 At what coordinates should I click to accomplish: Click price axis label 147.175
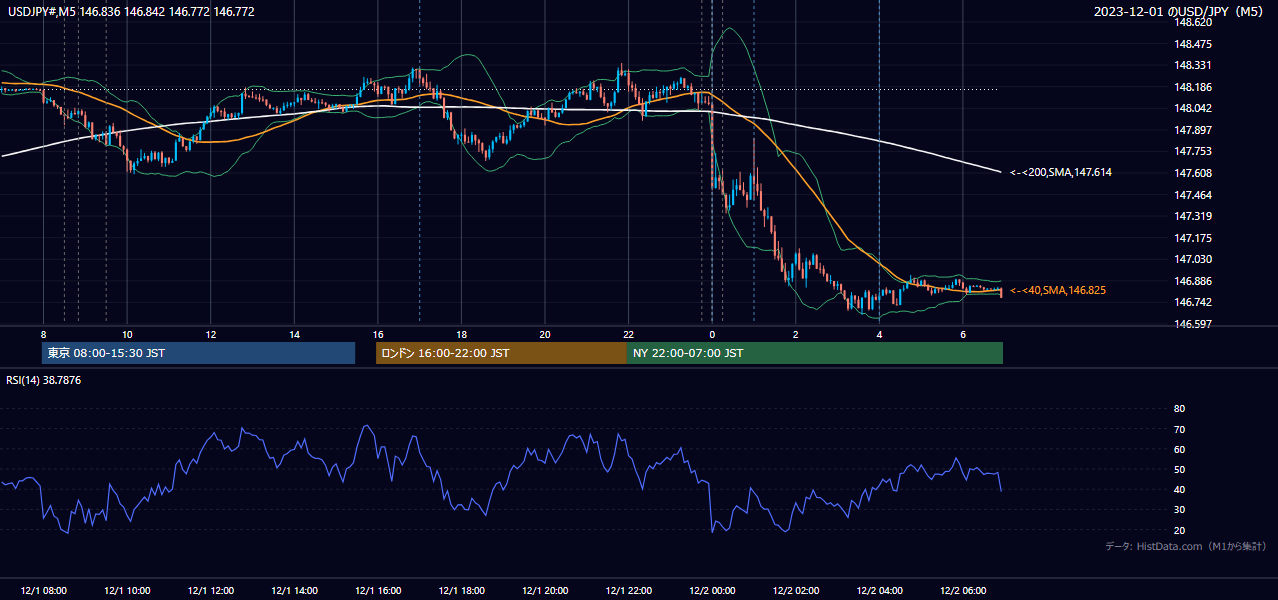(1192, 238)
